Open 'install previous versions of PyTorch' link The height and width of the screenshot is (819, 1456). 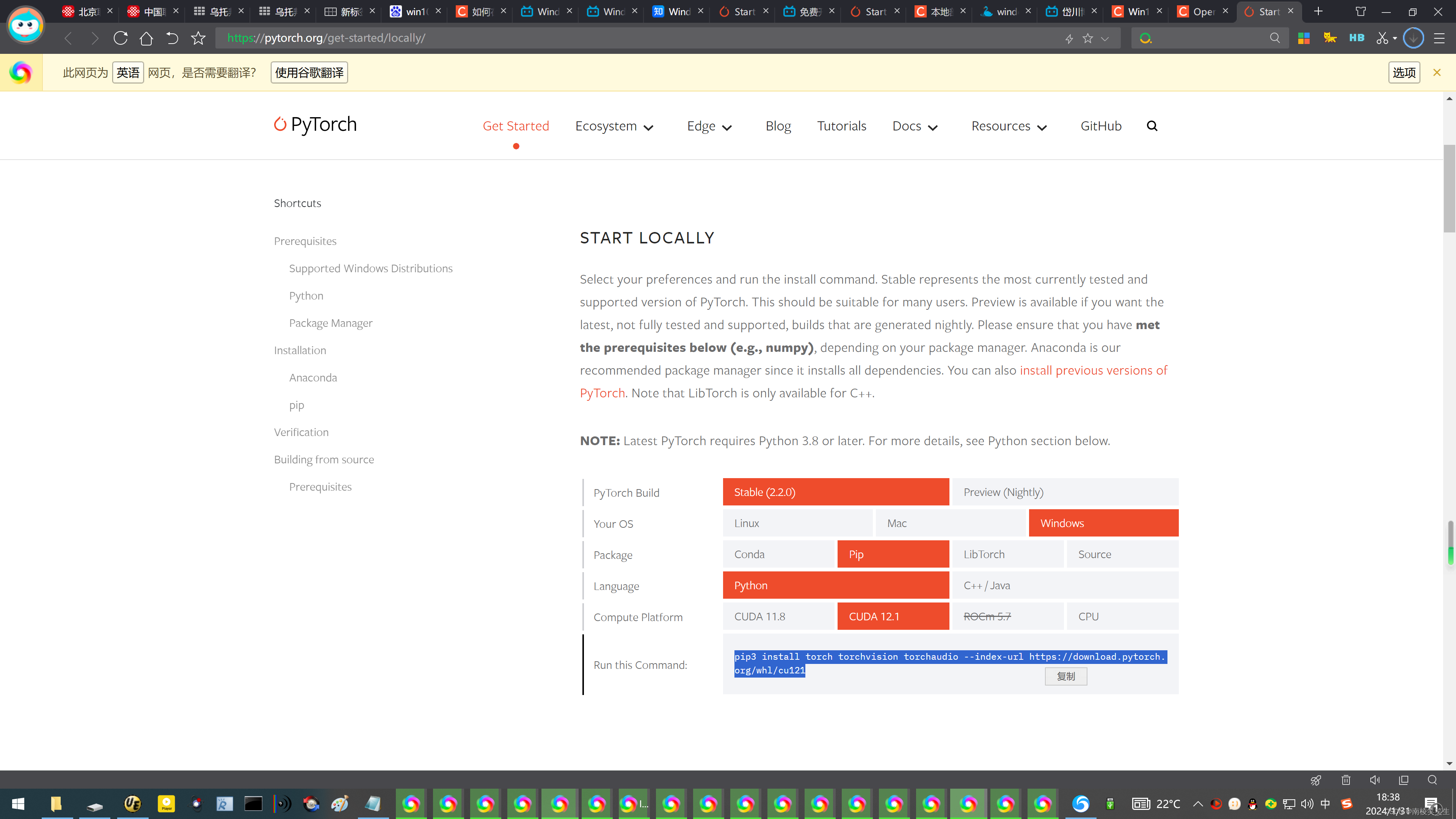(x=1093, y=370)
